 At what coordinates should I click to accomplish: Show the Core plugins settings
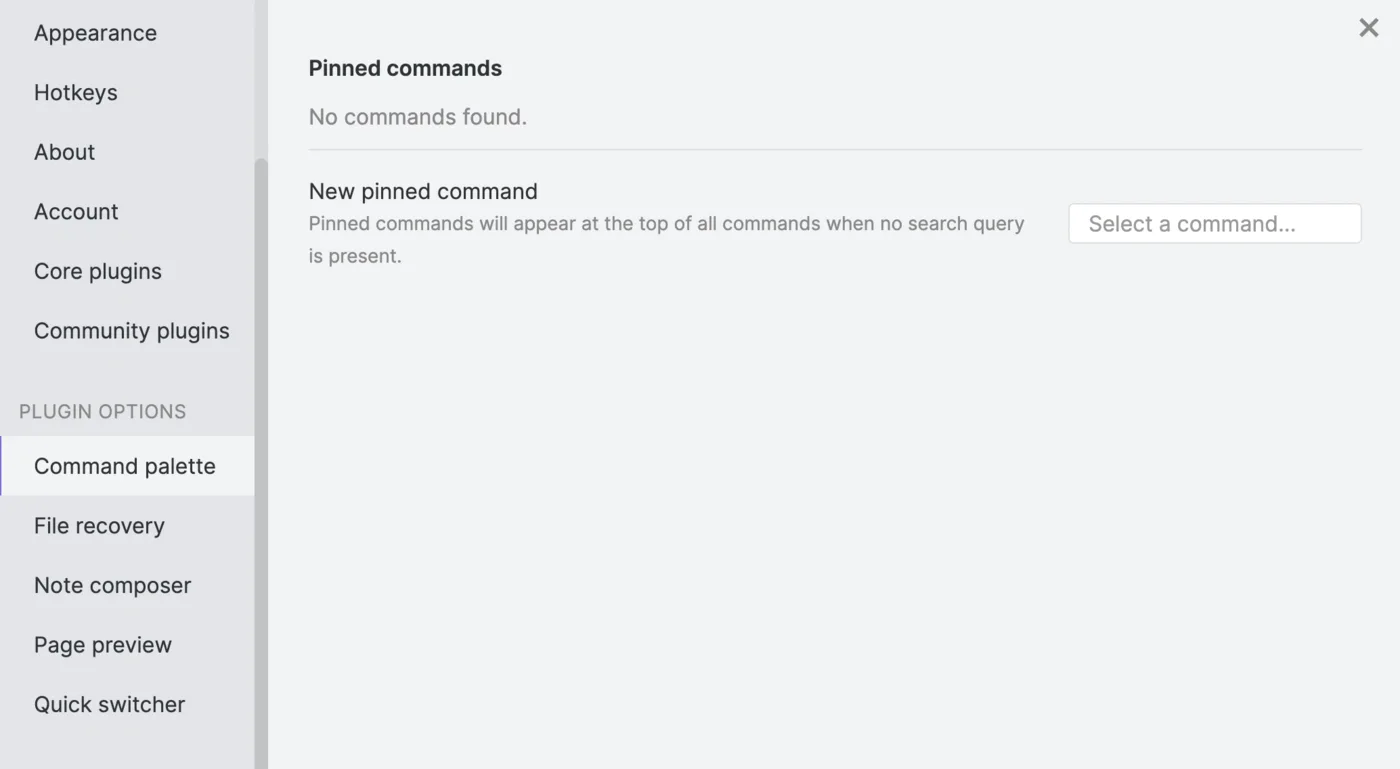pyautogui.click(x=98, y=271)
